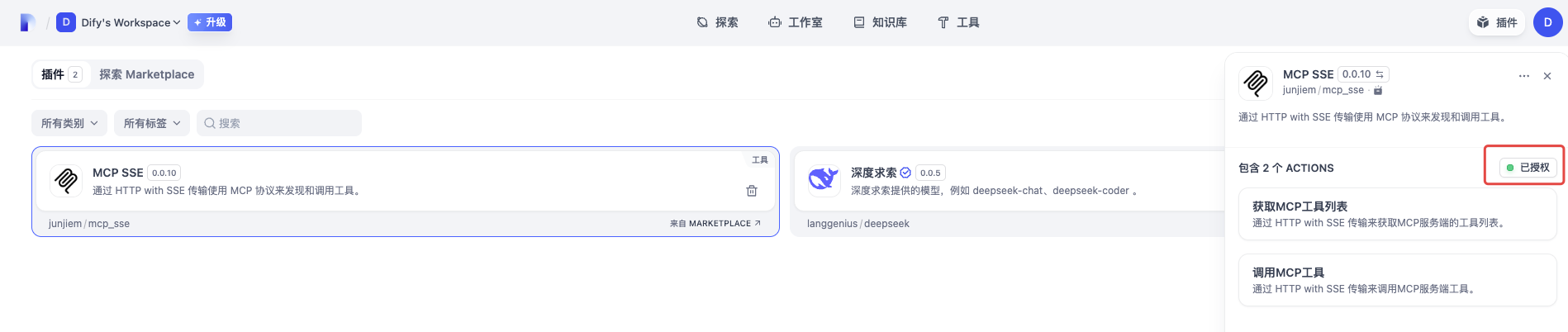Screen dimensions: 1568x332
Task: Select the 获取MCP工具列表 action card
Action: [x=1397, y=214]
